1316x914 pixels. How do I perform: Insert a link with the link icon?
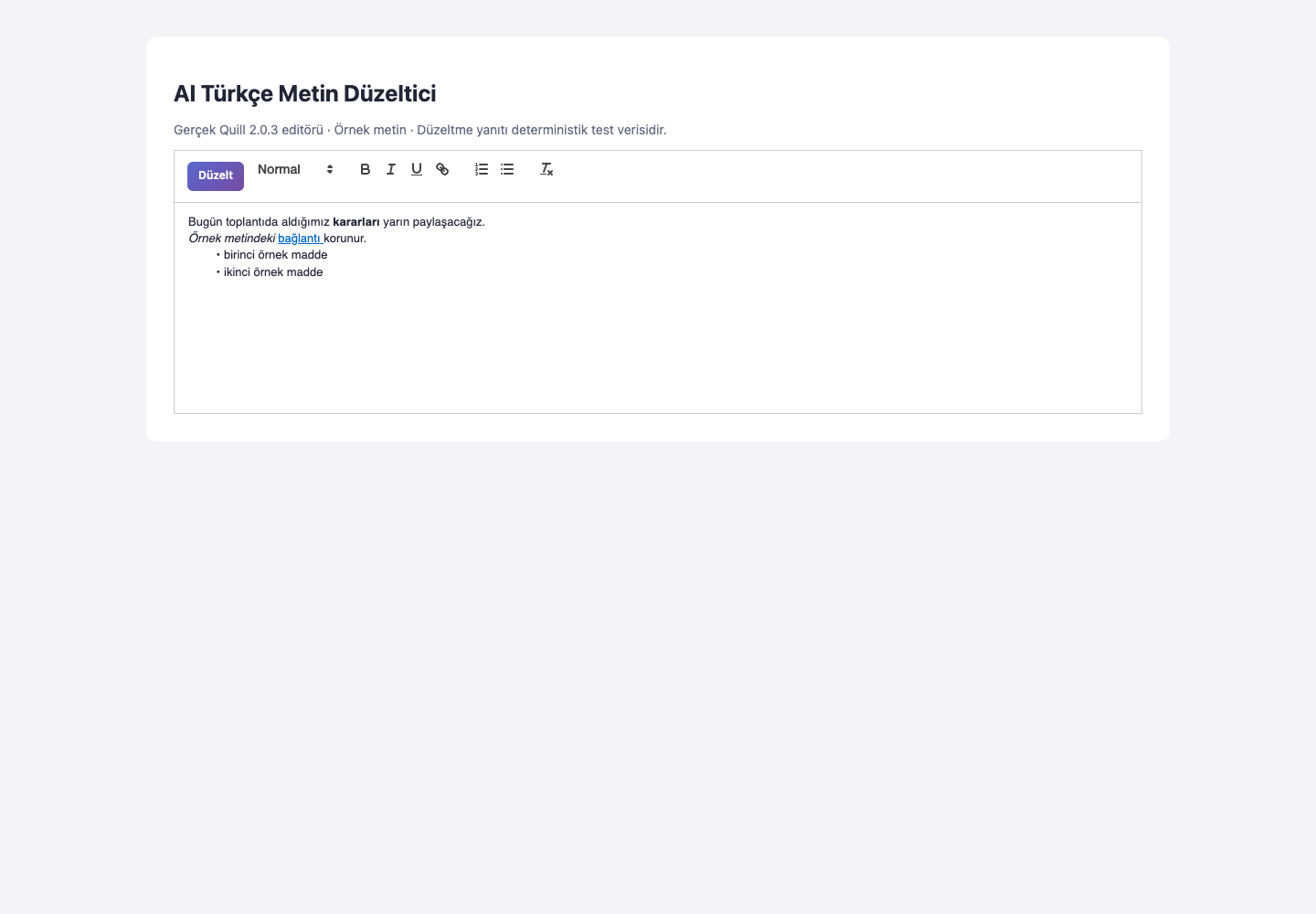[442, 169]
